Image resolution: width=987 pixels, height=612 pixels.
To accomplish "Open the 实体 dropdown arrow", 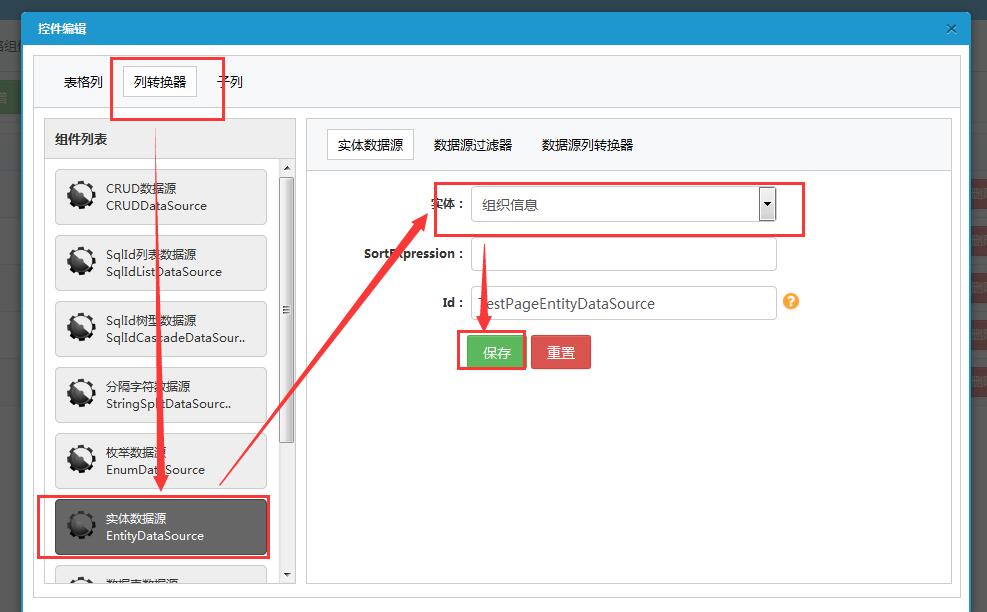I will (x=767, y=204).
